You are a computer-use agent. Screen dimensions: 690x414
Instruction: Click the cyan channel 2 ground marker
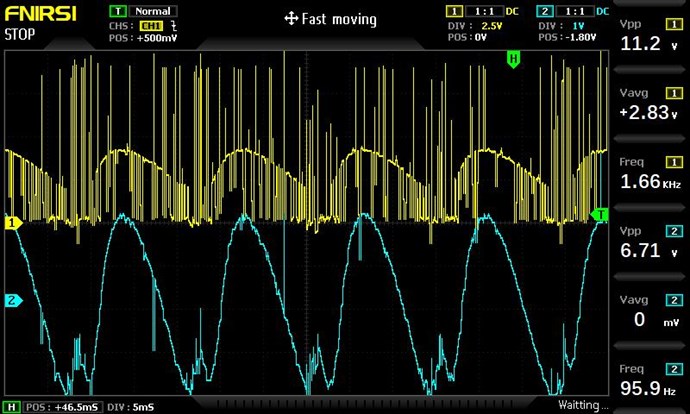tap(13, 300)
